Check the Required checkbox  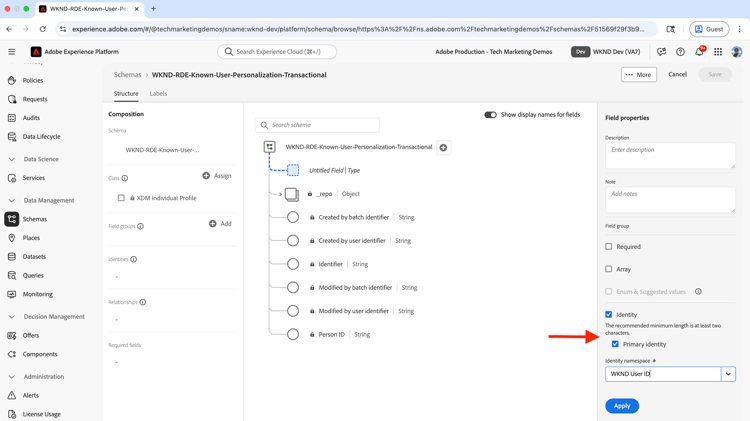[x=608, y=246]
